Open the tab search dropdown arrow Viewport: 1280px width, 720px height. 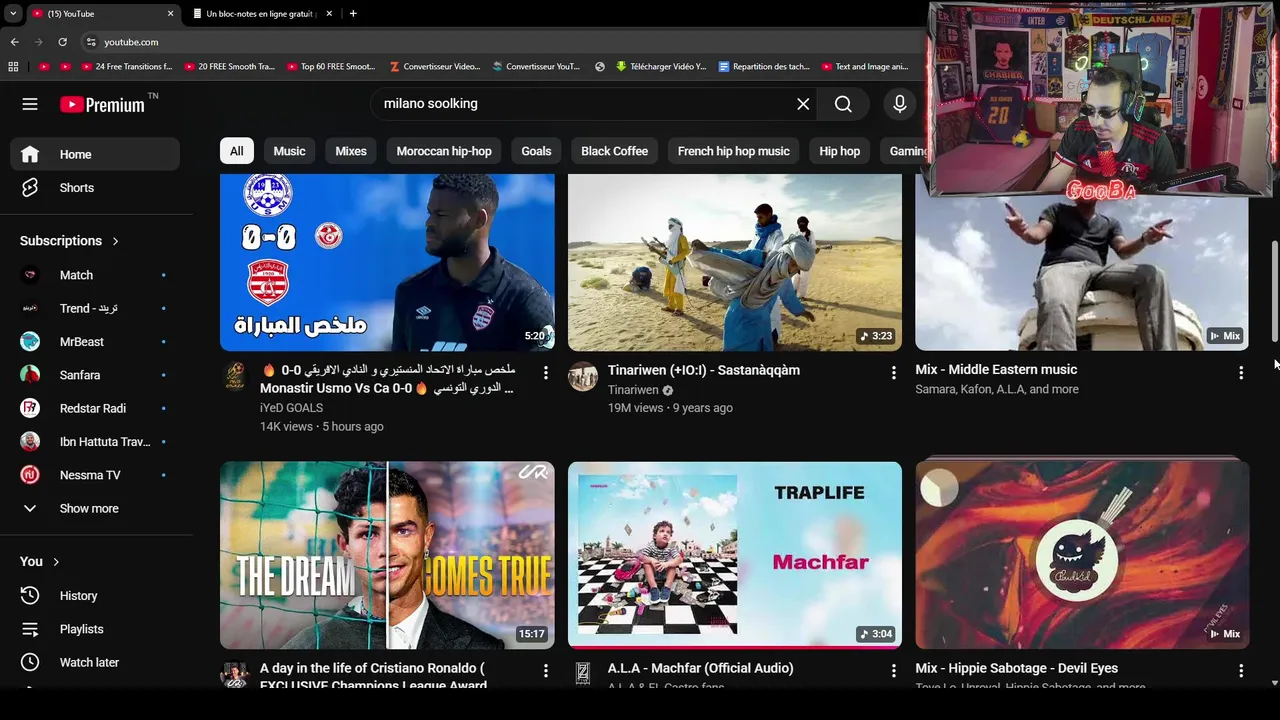point(12,14)
